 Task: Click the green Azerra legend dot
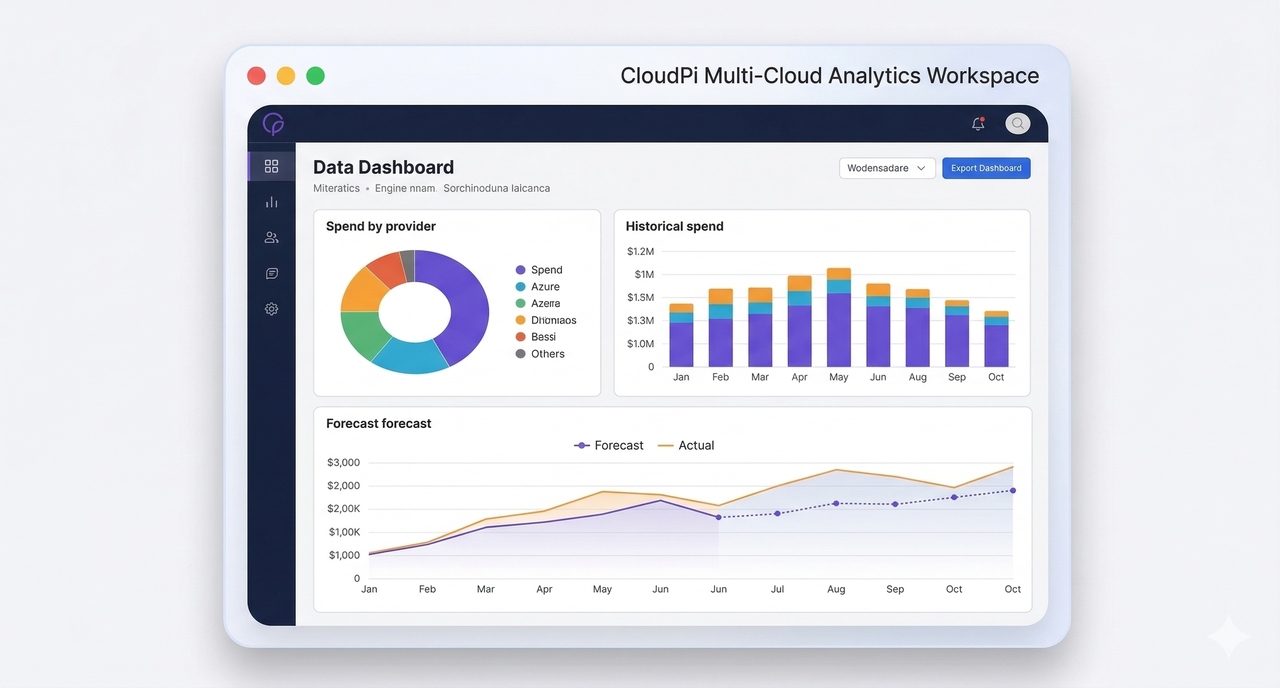[x=520, y=303]
